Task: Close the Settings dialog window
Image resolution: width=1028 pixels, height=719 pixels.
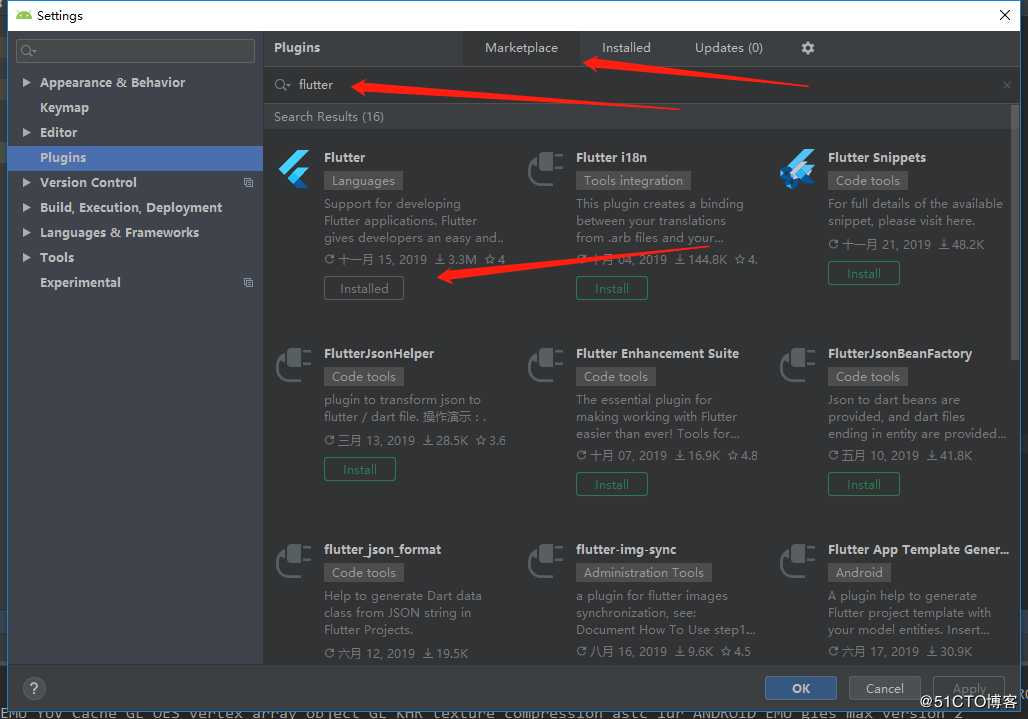Action: click(x=1004, y=15)
